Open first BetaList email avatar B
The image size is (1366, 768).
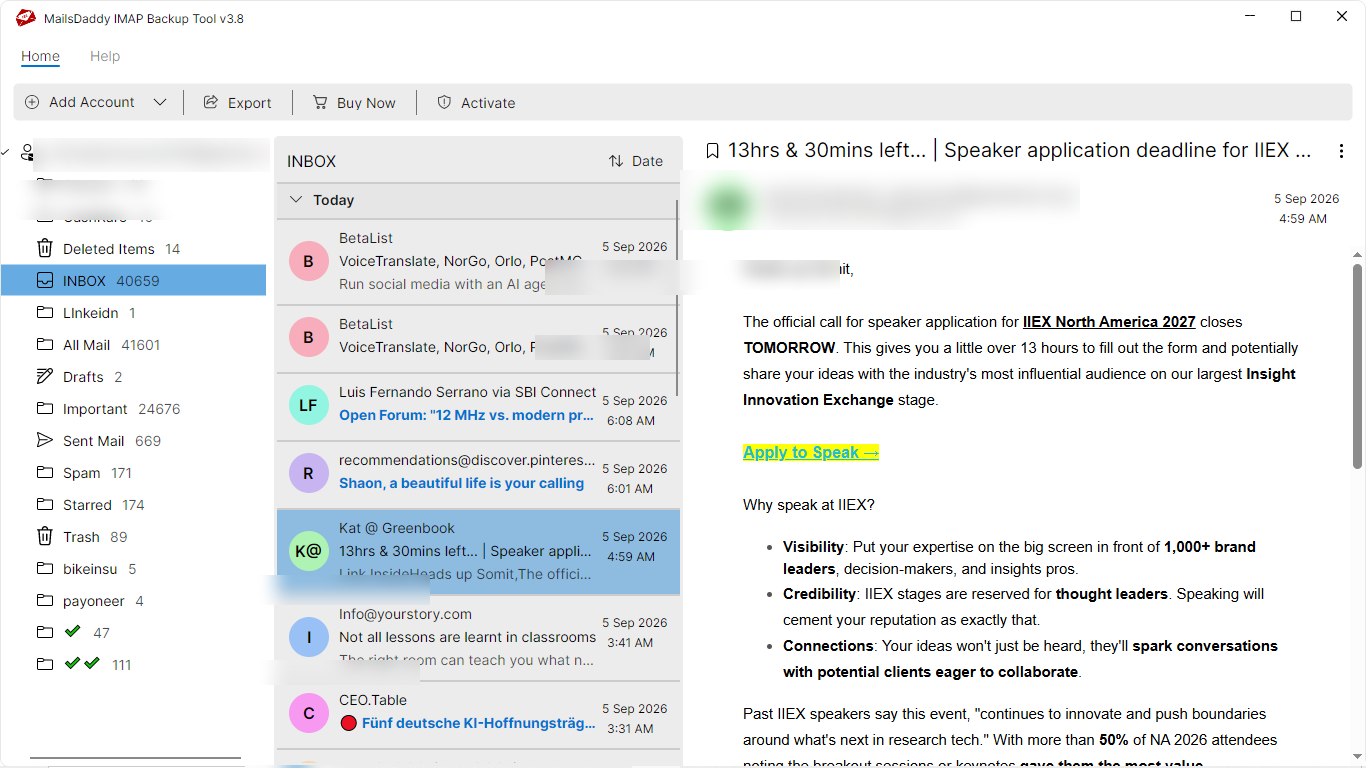coord(308,262)
